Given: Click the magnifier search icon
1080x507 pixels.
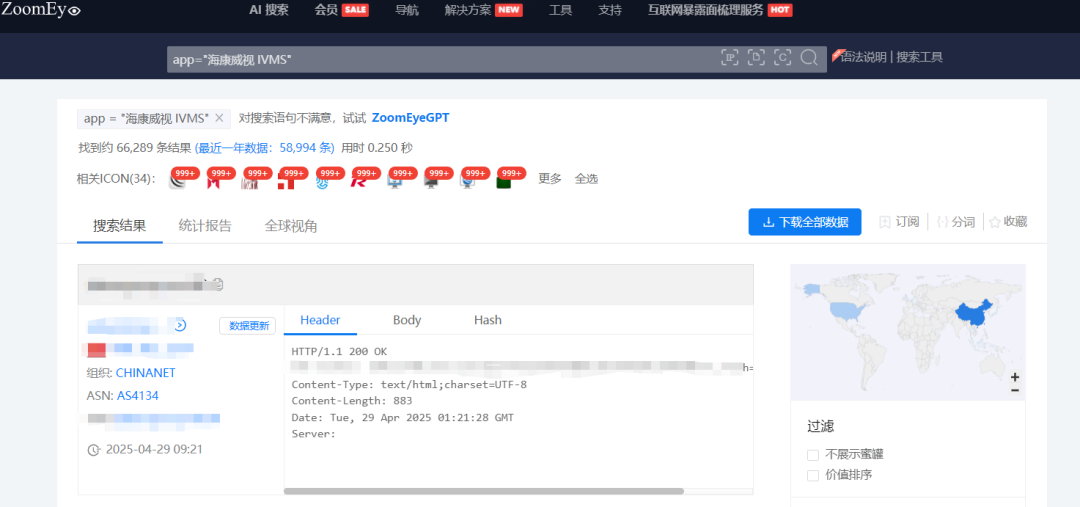Looking at the screenshot, I should (x=809, y=57).
